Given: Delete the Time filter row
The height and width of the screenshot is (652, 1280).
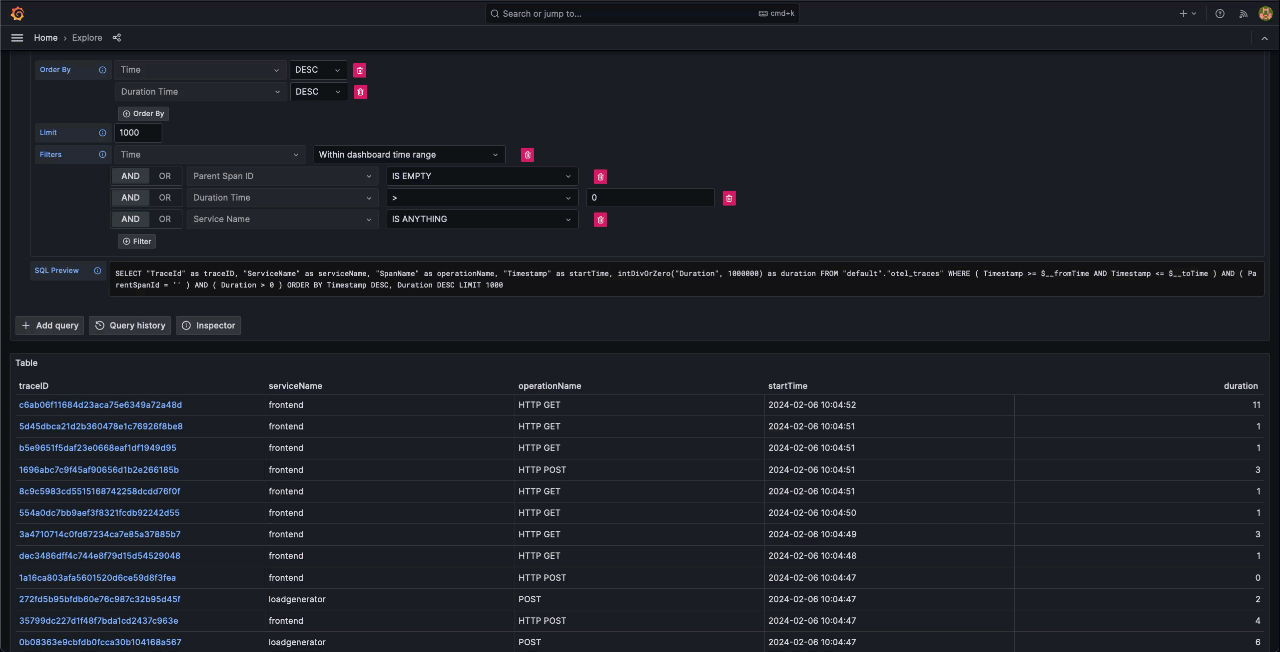Looking at the screenshot, I should [x=527, y=155].
